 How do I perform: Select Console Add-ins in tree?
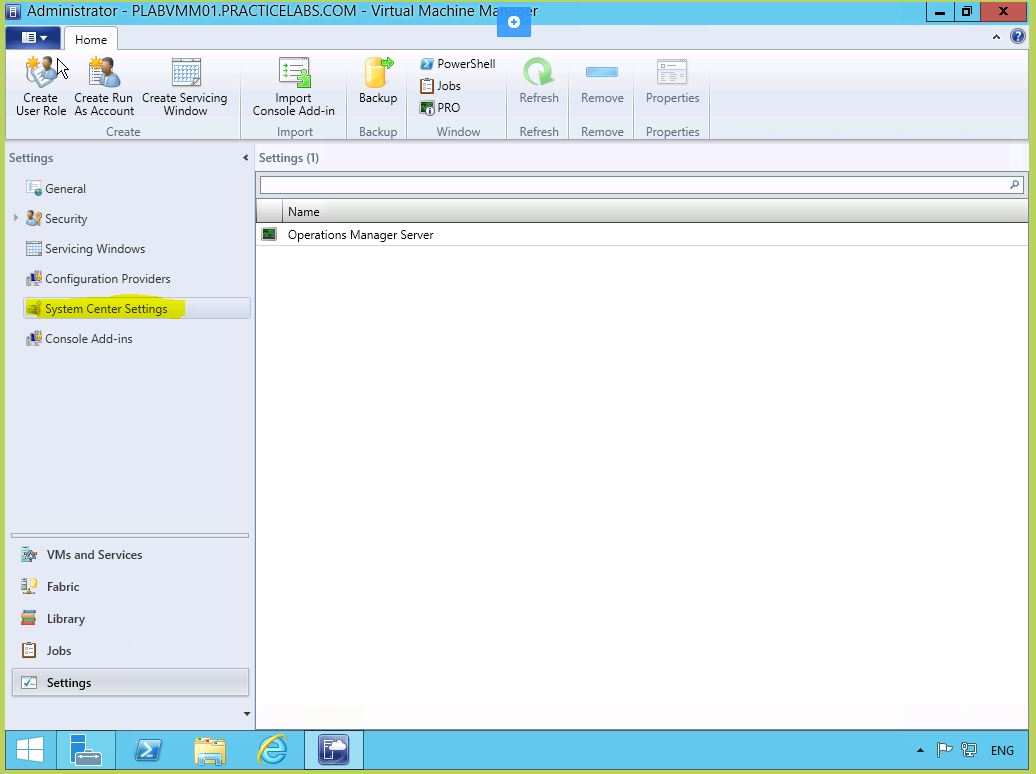(x=88, y=338)
